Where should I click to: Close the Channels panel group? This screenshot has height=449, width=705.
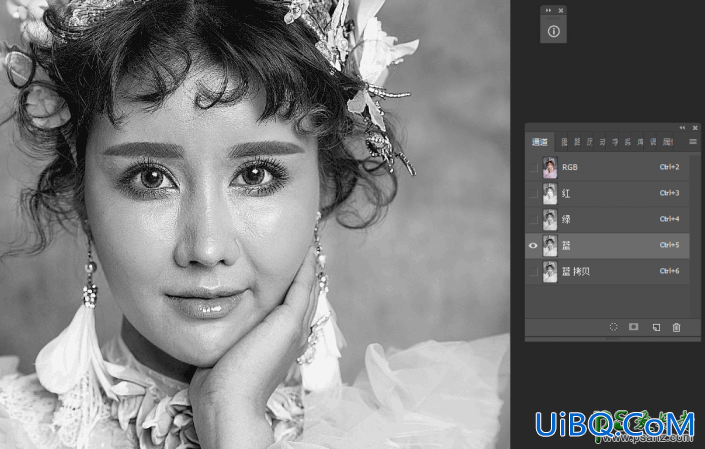tap(695, 128)
